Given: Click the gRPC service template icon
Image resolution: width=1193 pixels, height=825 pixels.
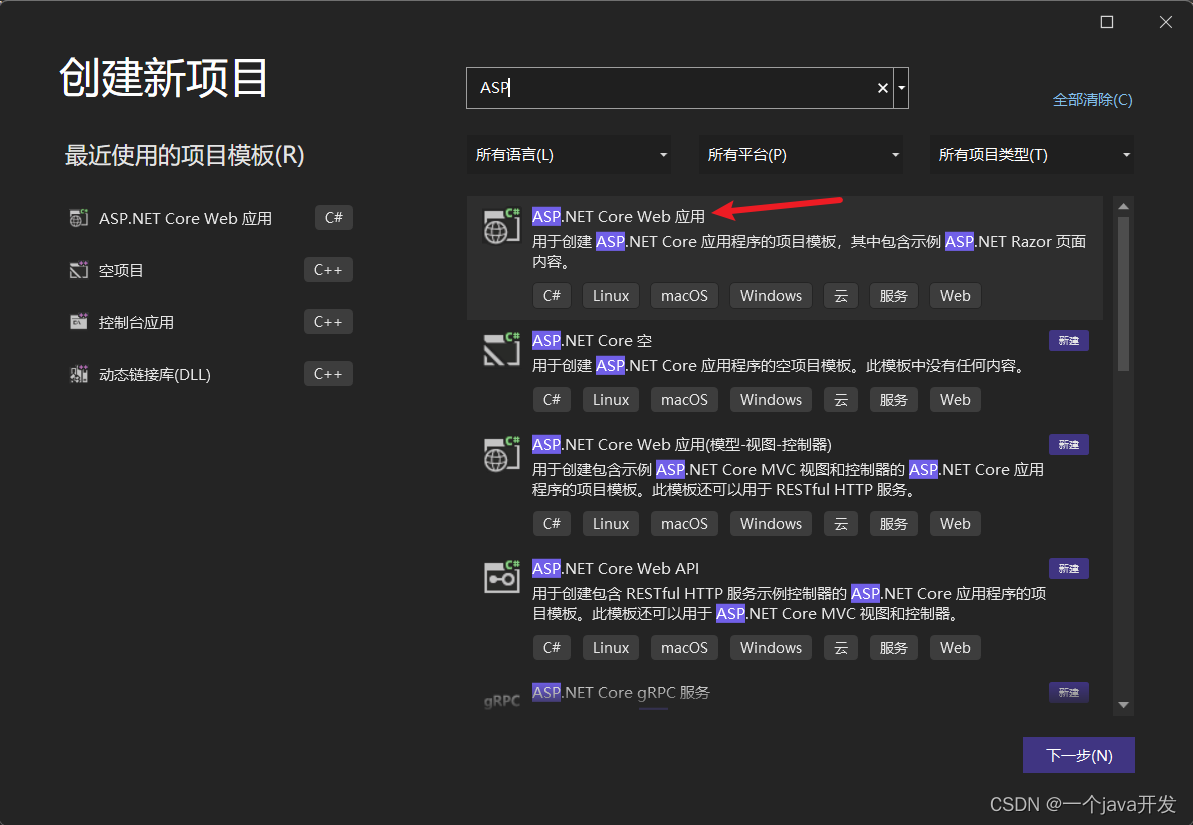Looking at the screenshot, I should (501, 700).
